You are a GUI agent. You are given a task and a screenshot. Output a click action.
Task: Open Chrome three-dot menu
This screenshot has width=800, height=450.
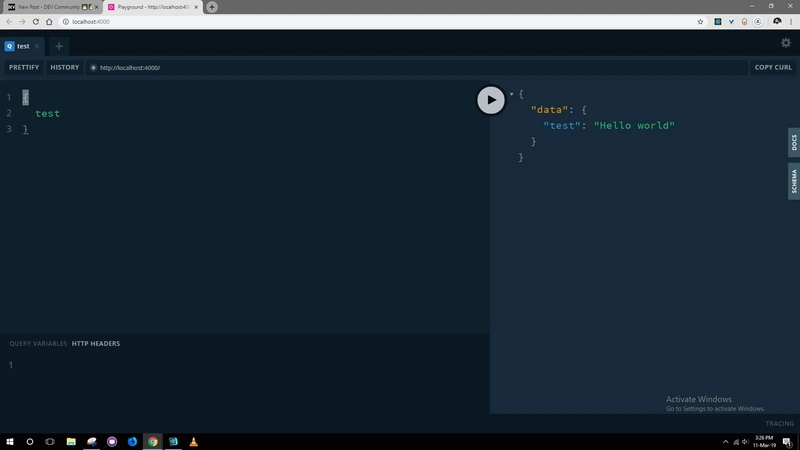(791, 21)
